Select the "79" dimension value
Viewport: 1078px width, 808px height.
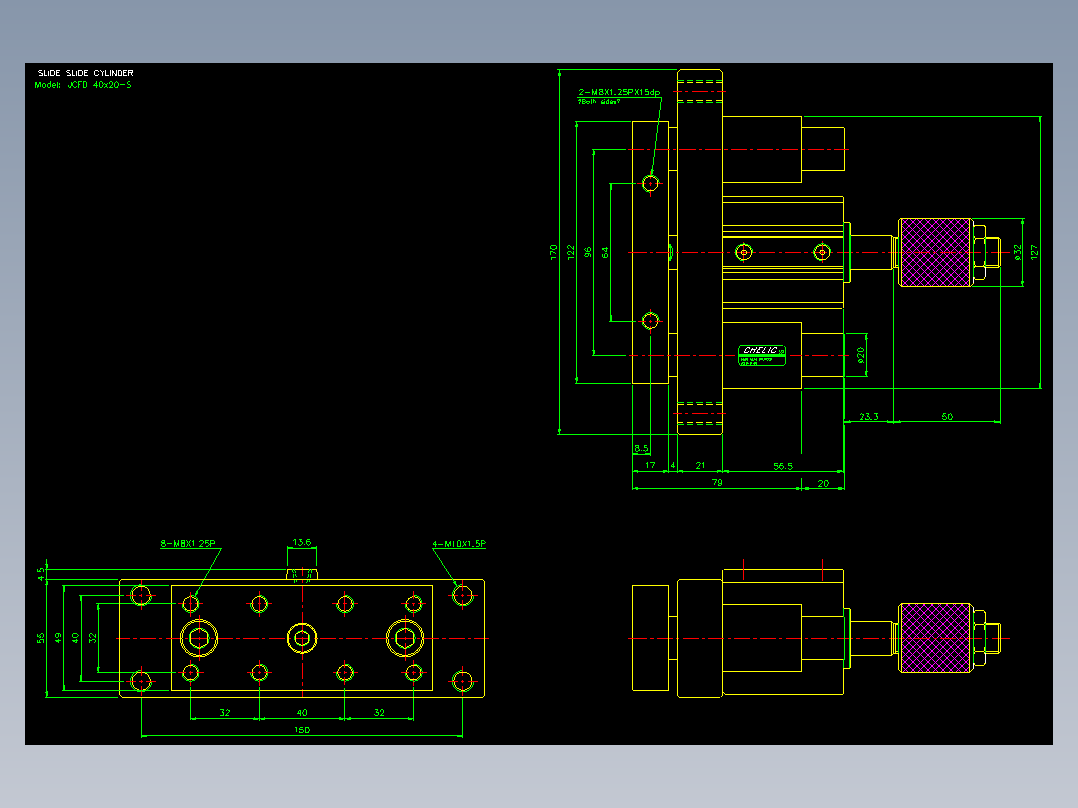tap(717, 482)
